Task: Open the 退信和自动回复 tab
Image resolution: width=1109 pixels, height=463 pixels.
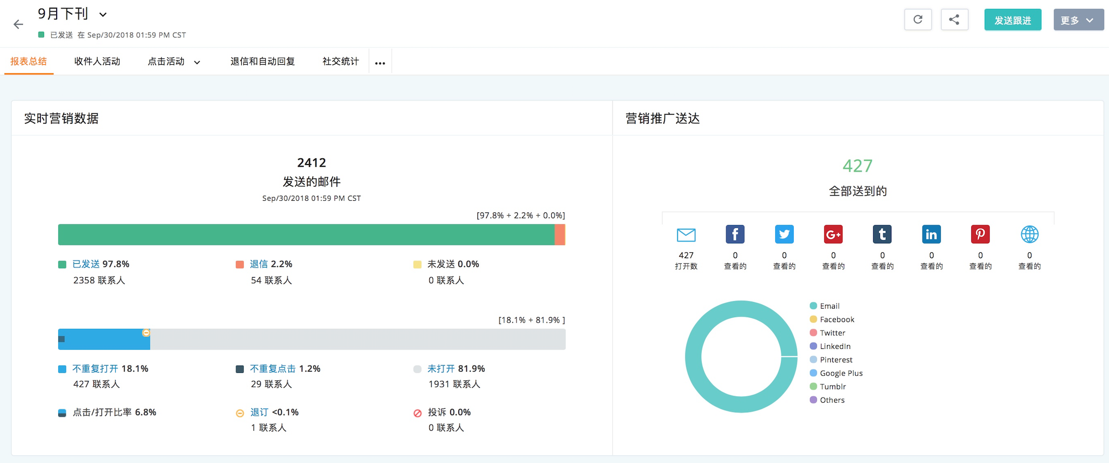Action: click(x=262, y=62)
